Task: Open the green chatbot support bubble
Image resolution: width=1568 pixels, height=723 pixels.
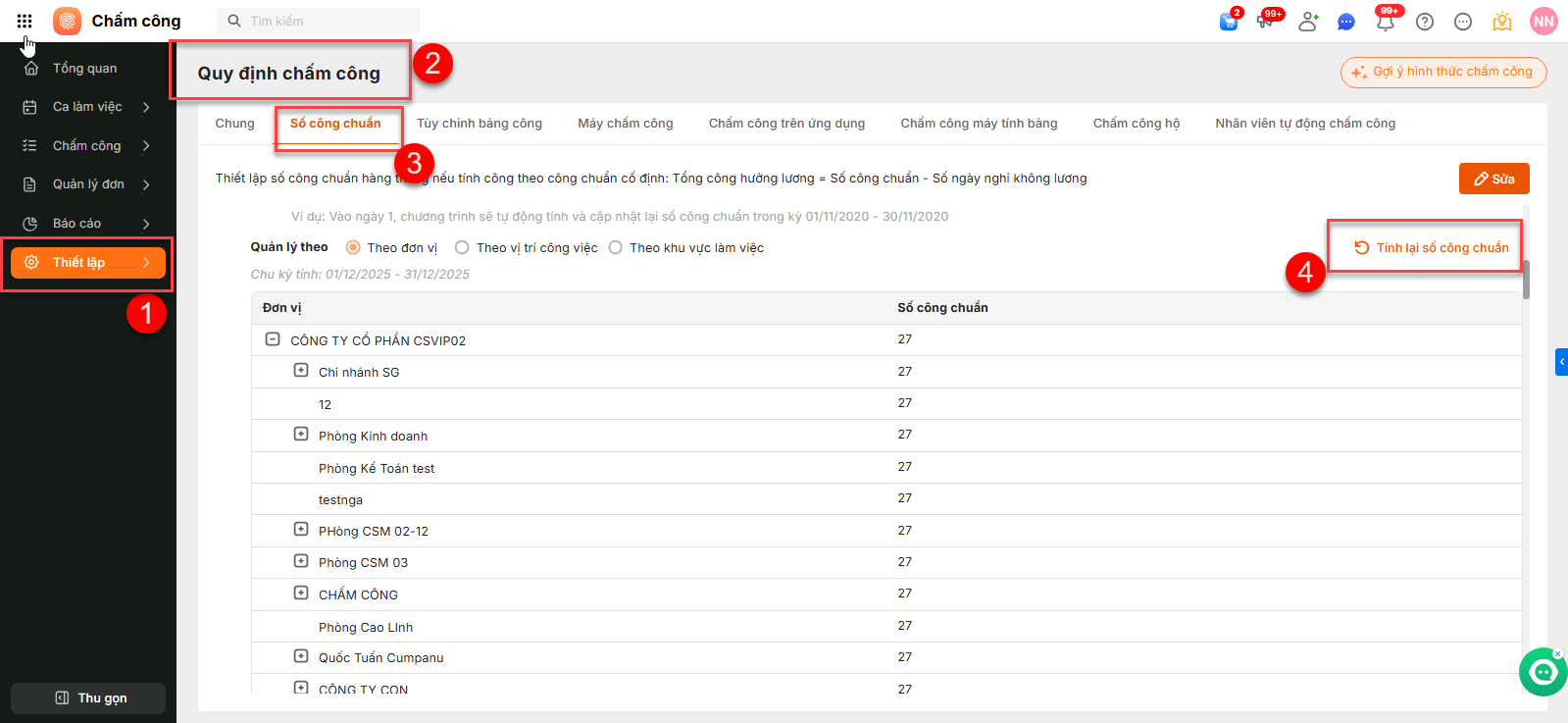Action: coord(1543,672)
